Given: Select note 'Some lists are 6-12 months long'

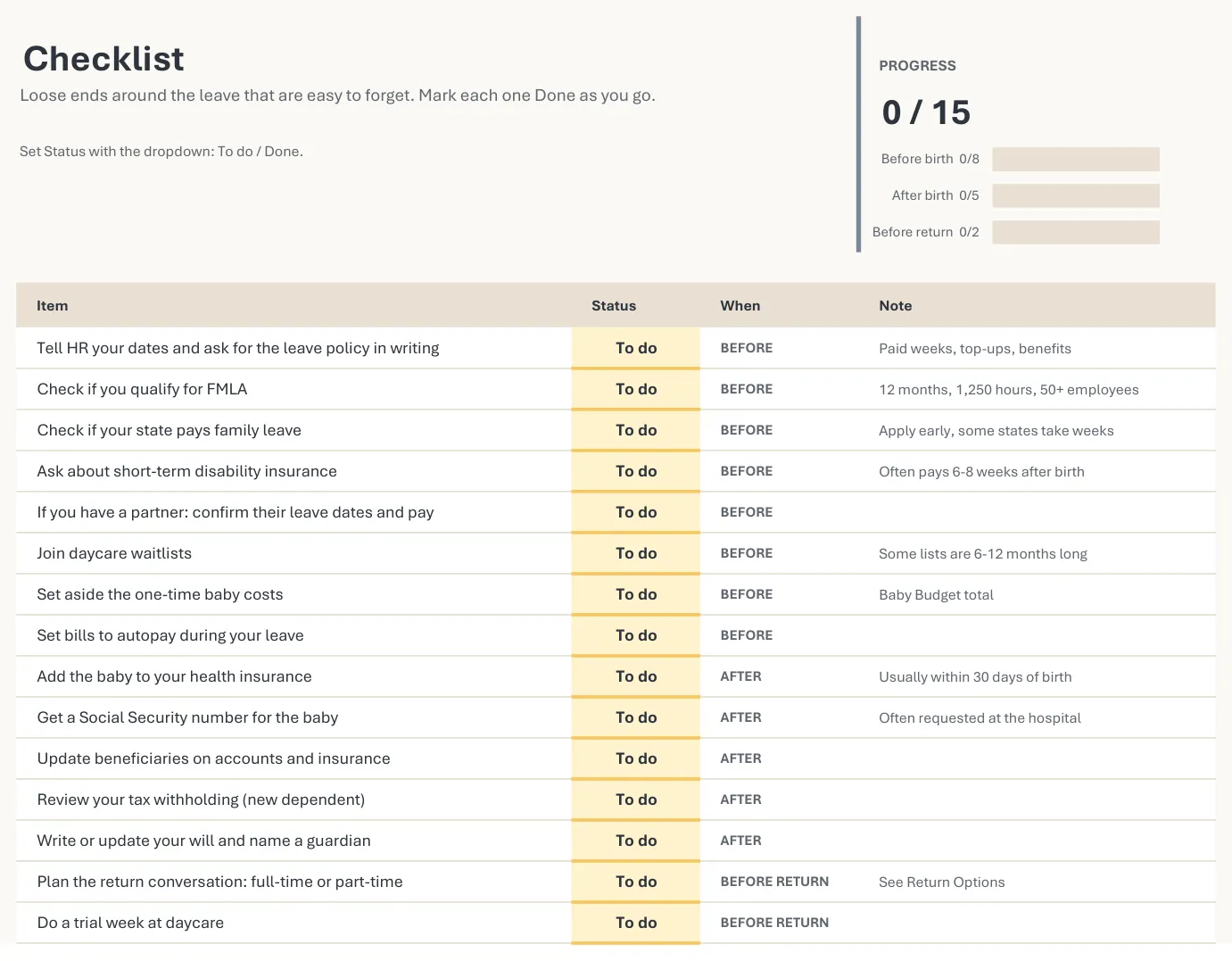Looking at the screenshot, I should [x=983, y=554].
